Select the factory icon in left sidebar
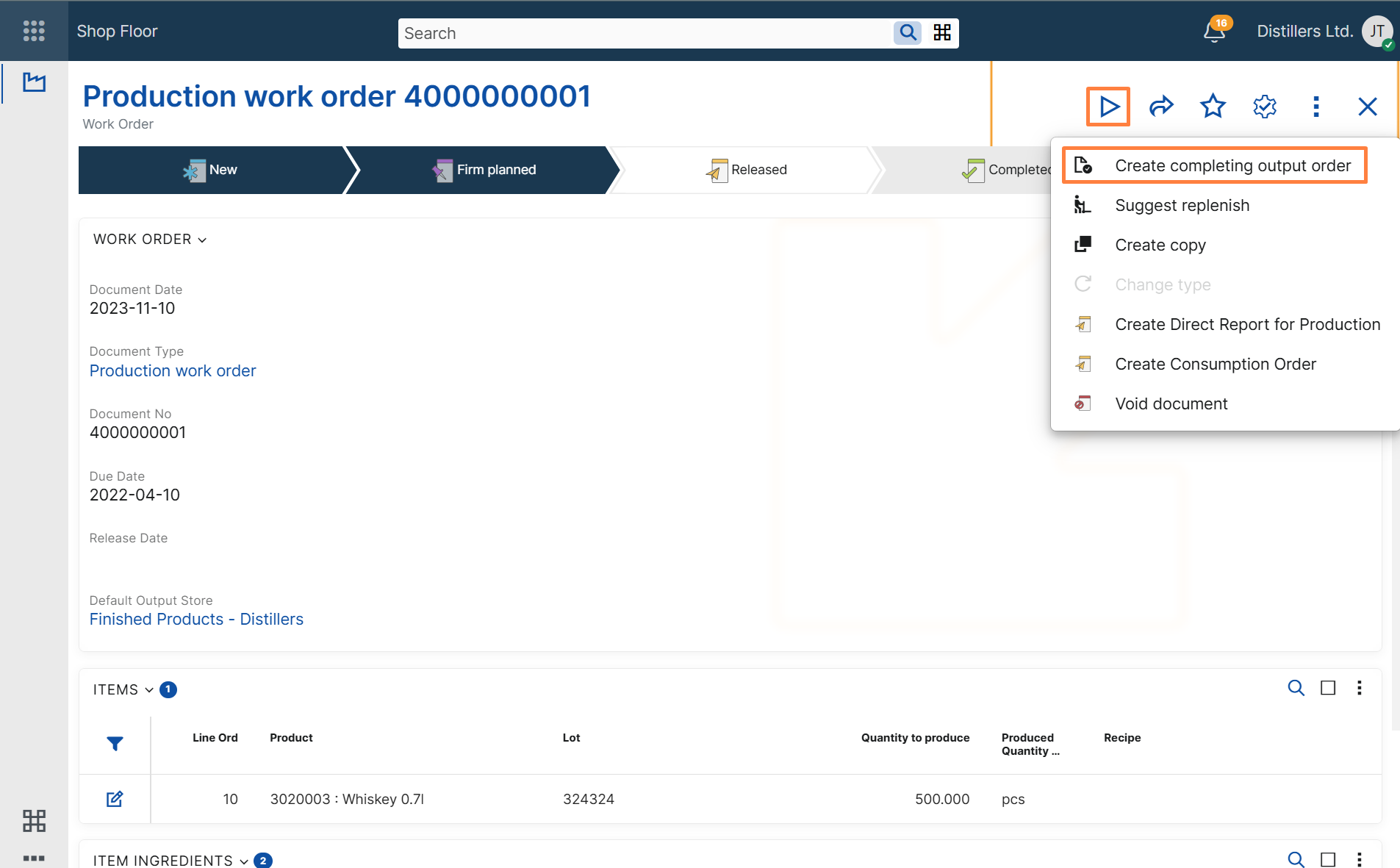The image size is (1400, 868). click(x=34, y=82)
